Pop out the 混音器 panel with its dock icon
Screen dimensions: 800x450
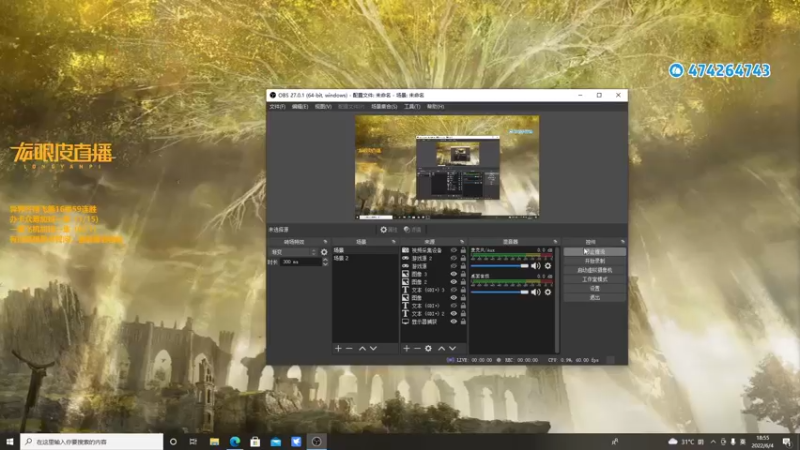coord(555,242)
